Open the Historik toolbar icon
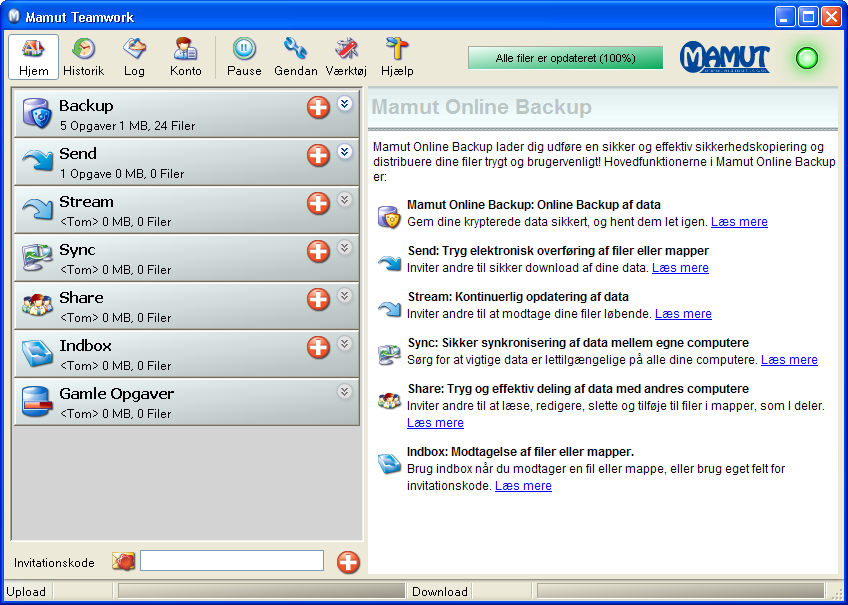The height and width of the screenshot is (605, 848). tap(83, 57)
